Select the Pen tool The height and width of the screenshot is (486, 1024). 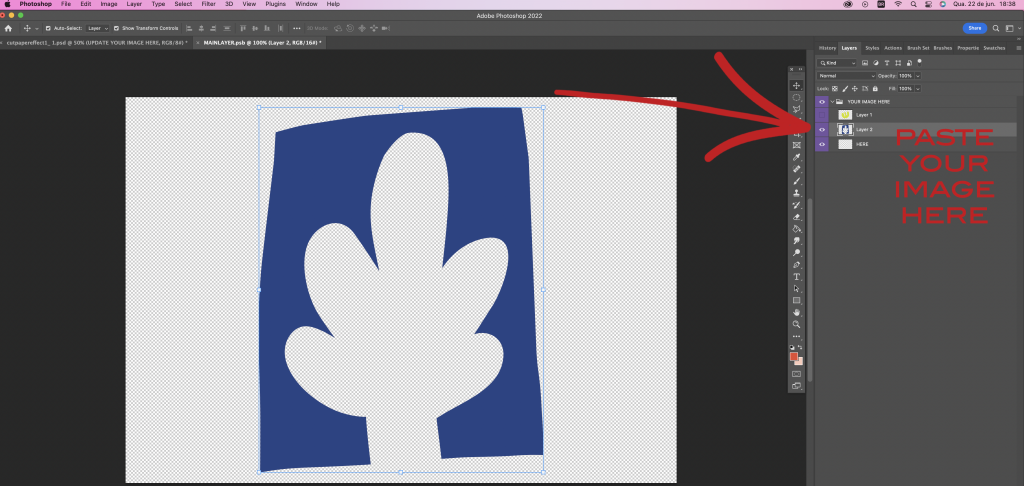(796, 265)
